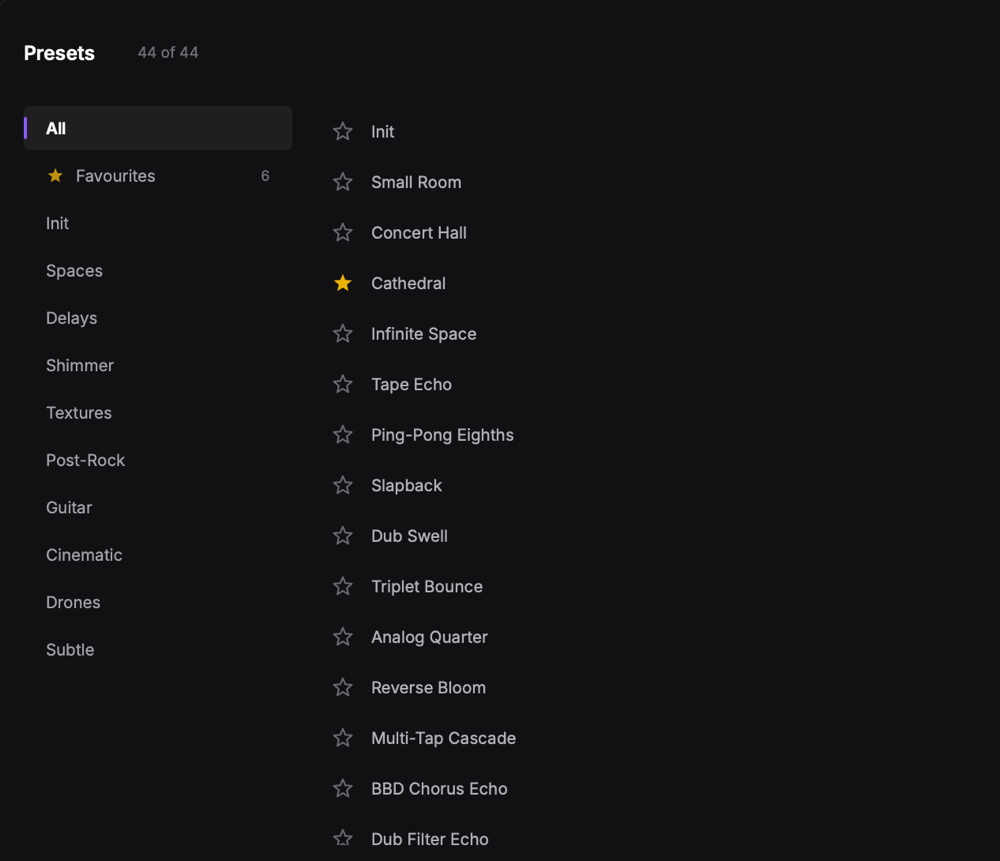
Task: Open the Shimmer category
Action: [158, 365]
